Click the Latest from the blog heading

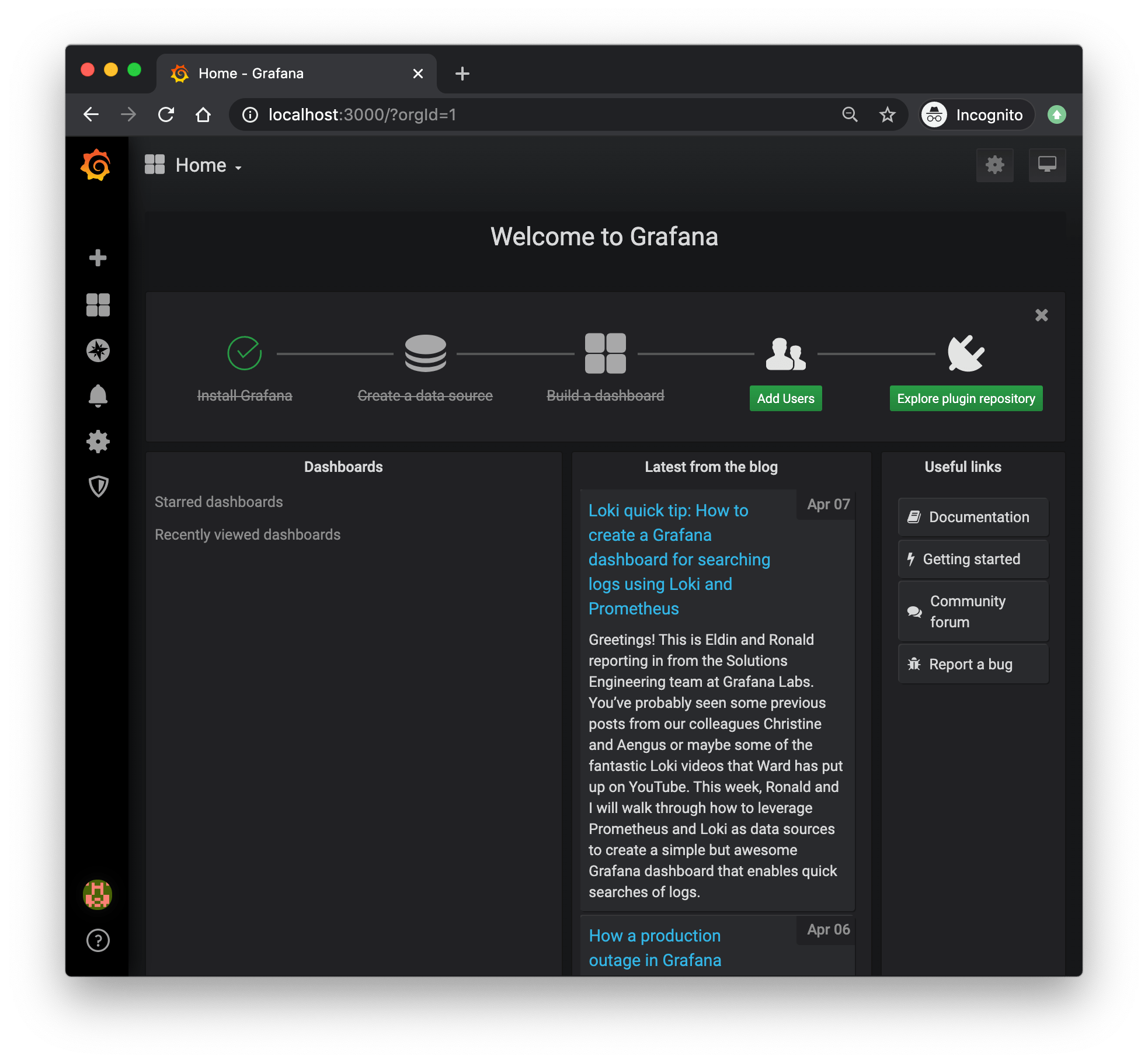[x=711, y=467]
